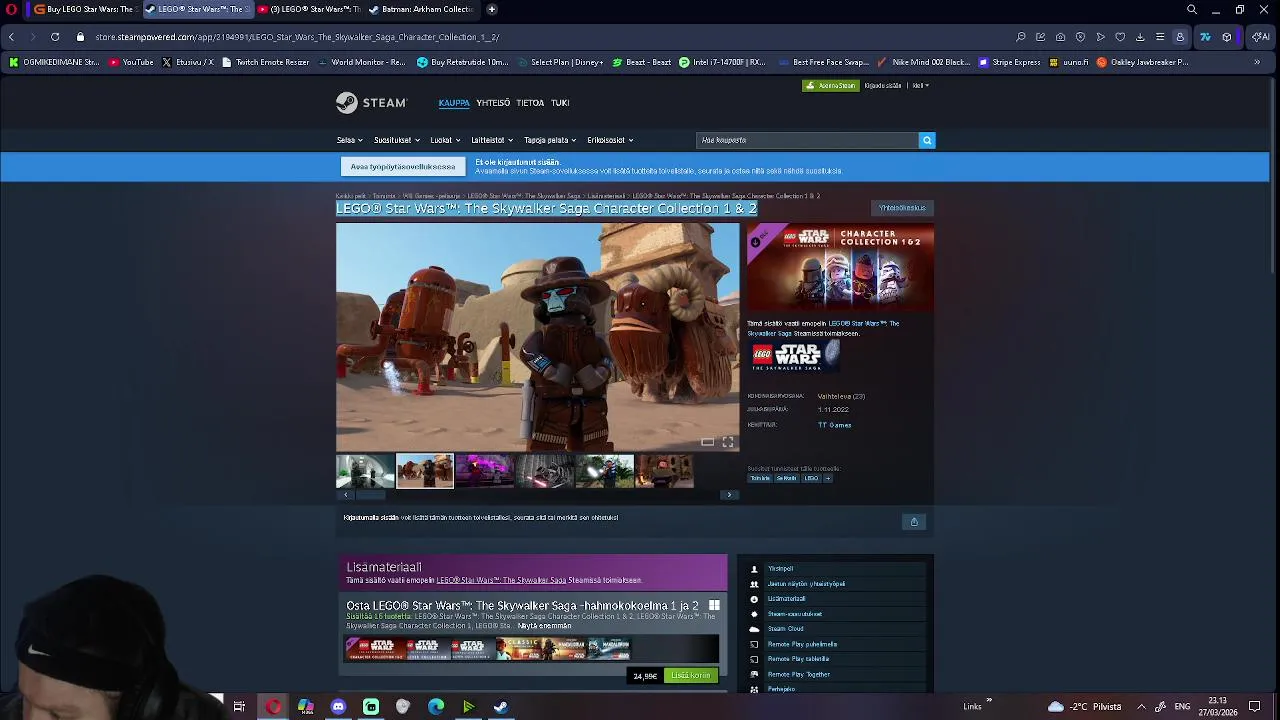Click the store search magnifier button
This screenshot has width=1280, height=720.
coord(927,140)
